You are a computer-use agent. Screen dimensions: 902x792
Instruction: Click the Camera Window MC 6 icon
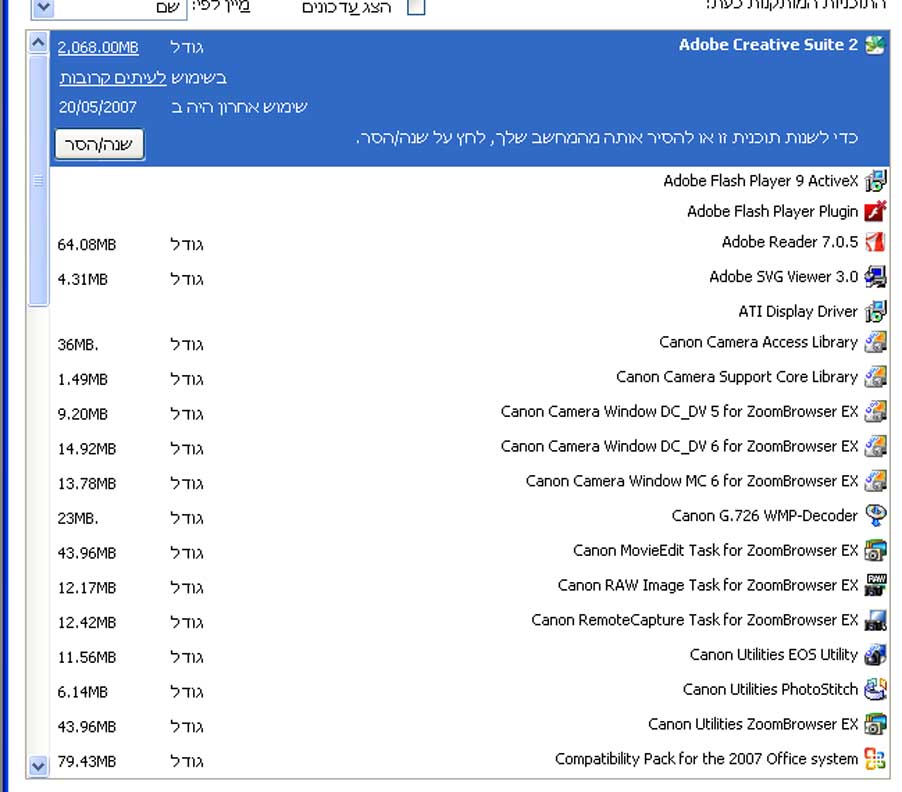click(876, 481)
